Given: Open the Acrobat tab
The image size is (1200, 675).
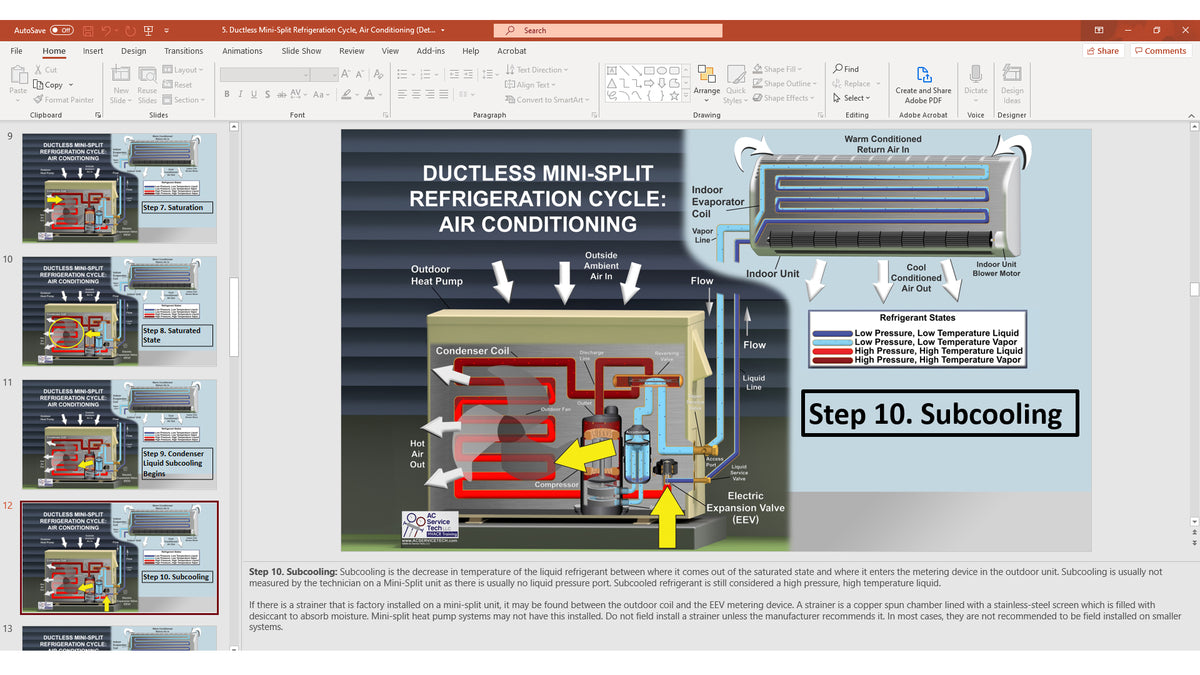Looking at the screenshot, I should (512, 51).
